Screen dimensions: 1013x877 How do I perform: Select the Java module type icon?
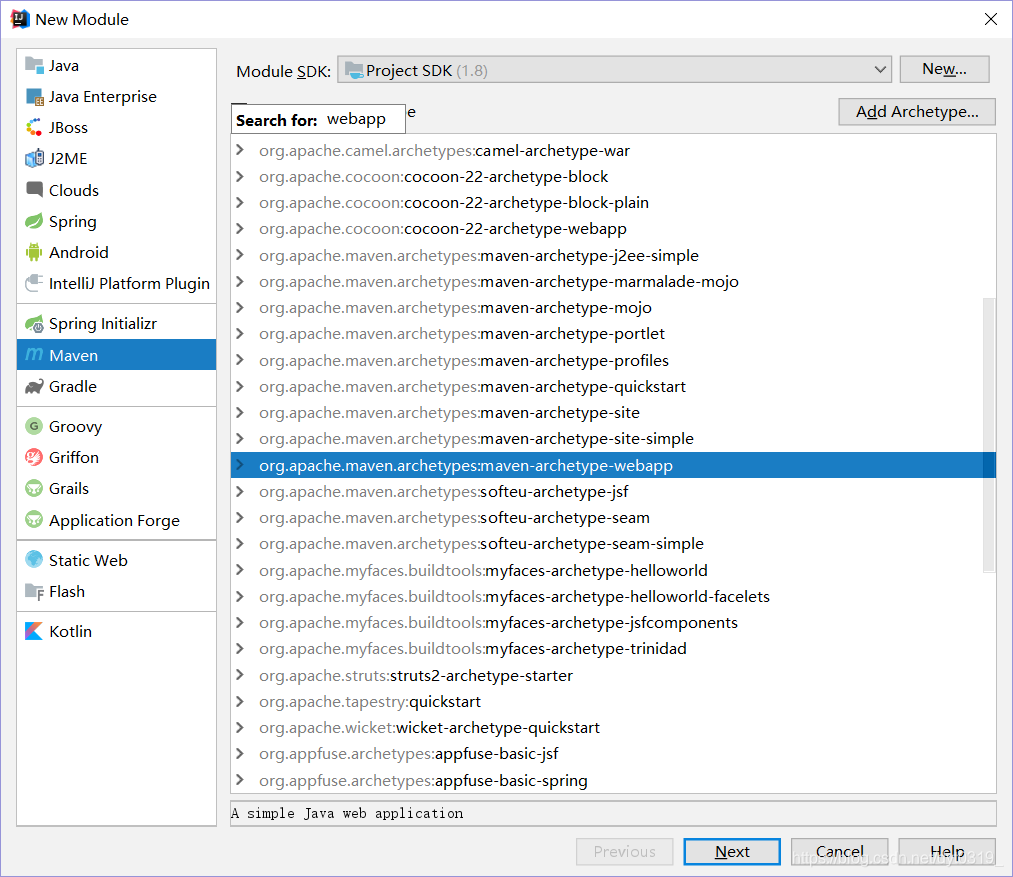[34, 65]
